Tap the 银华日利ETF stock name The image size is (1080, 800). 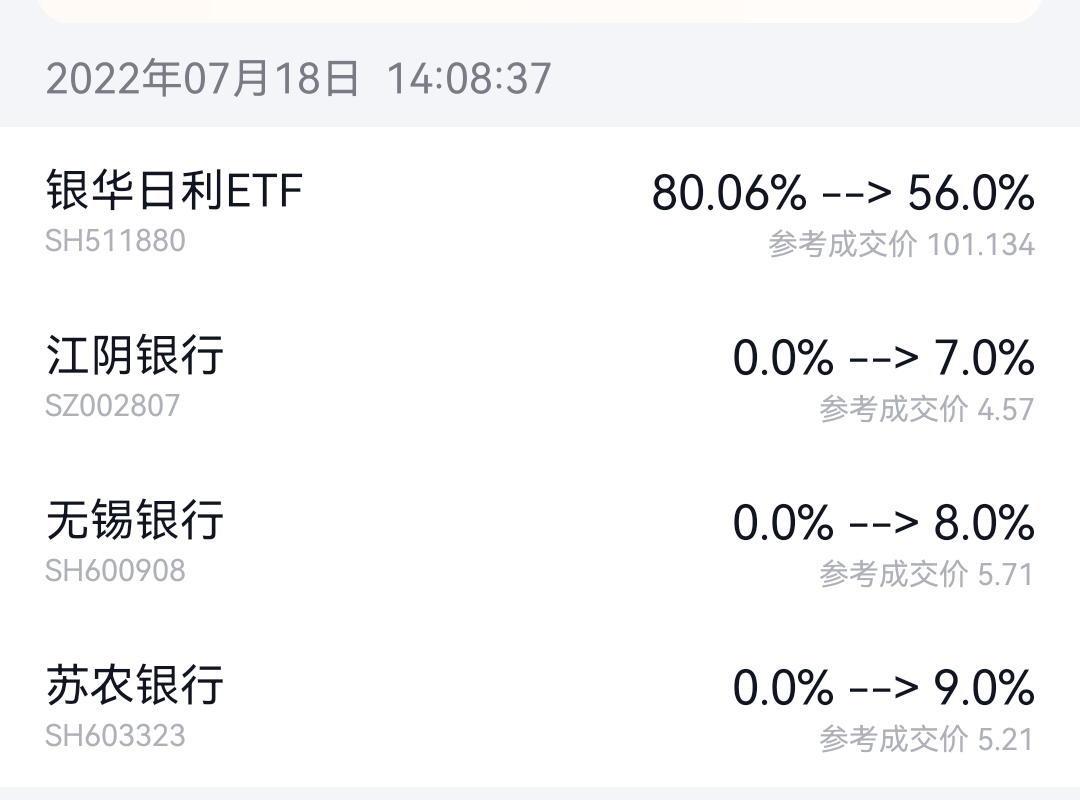[174, 190]
